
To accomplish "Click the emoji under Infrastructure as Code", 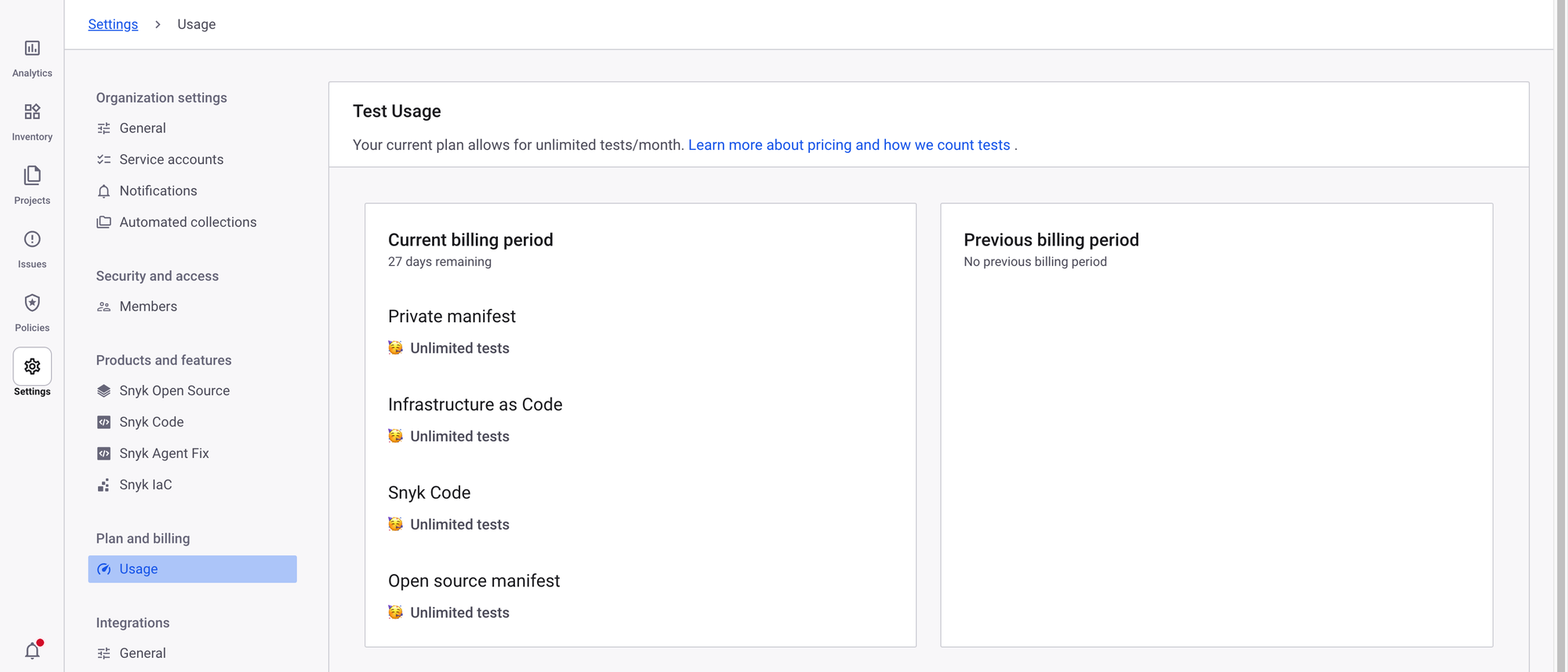I will coord(396,436).
